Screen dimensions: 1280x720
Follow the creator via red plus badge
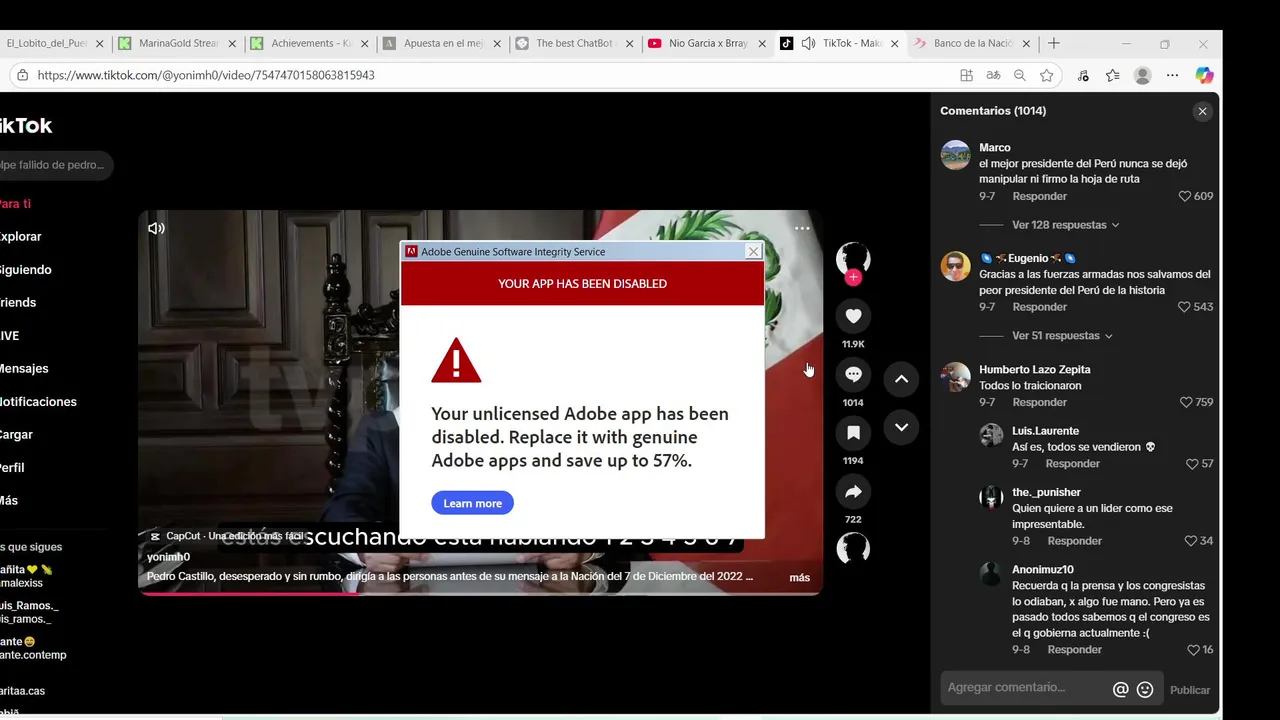pyautogui.click(x=853, y=278)
